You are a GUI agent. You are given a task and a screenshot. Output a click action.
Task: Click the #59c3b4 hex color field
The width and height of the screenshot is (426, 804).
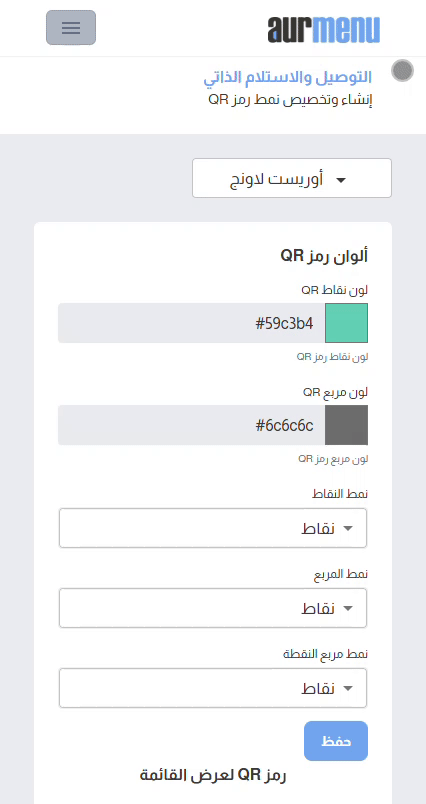(191, 323)
